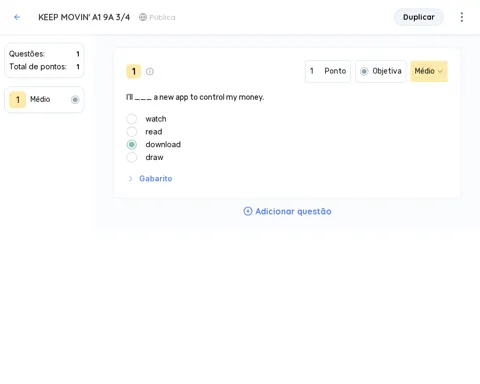Click the radio icon inside the Objetiva box

(364, 71)
